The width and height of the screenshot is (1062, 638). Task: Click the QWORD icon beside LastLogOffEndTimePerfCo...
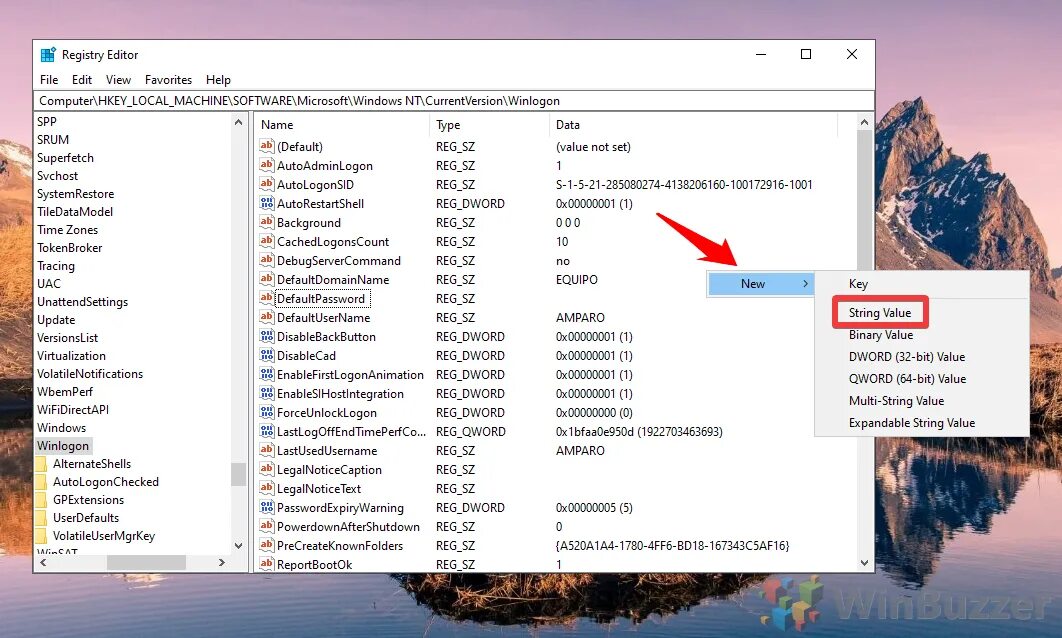(267, 431)
